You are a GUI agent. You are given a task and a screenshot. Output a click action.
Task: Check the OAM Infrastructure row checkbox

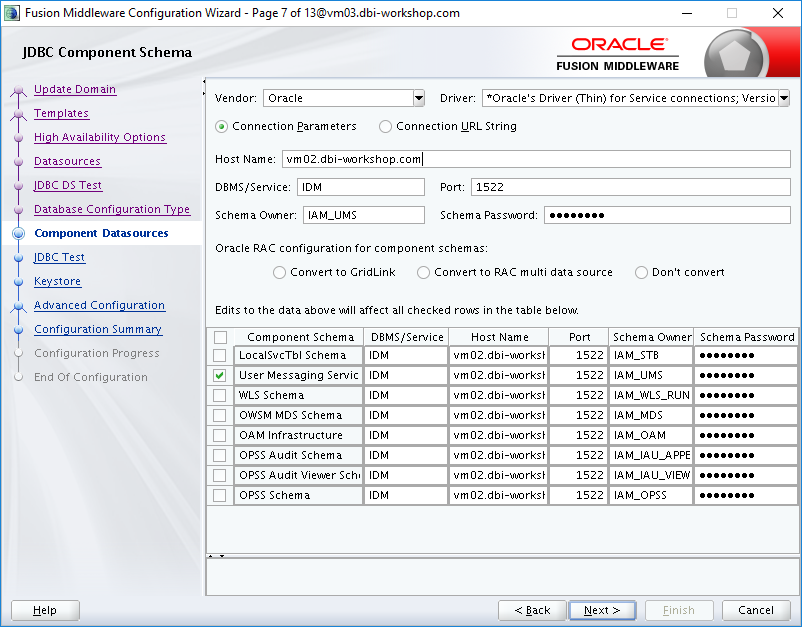pos(220,435)
